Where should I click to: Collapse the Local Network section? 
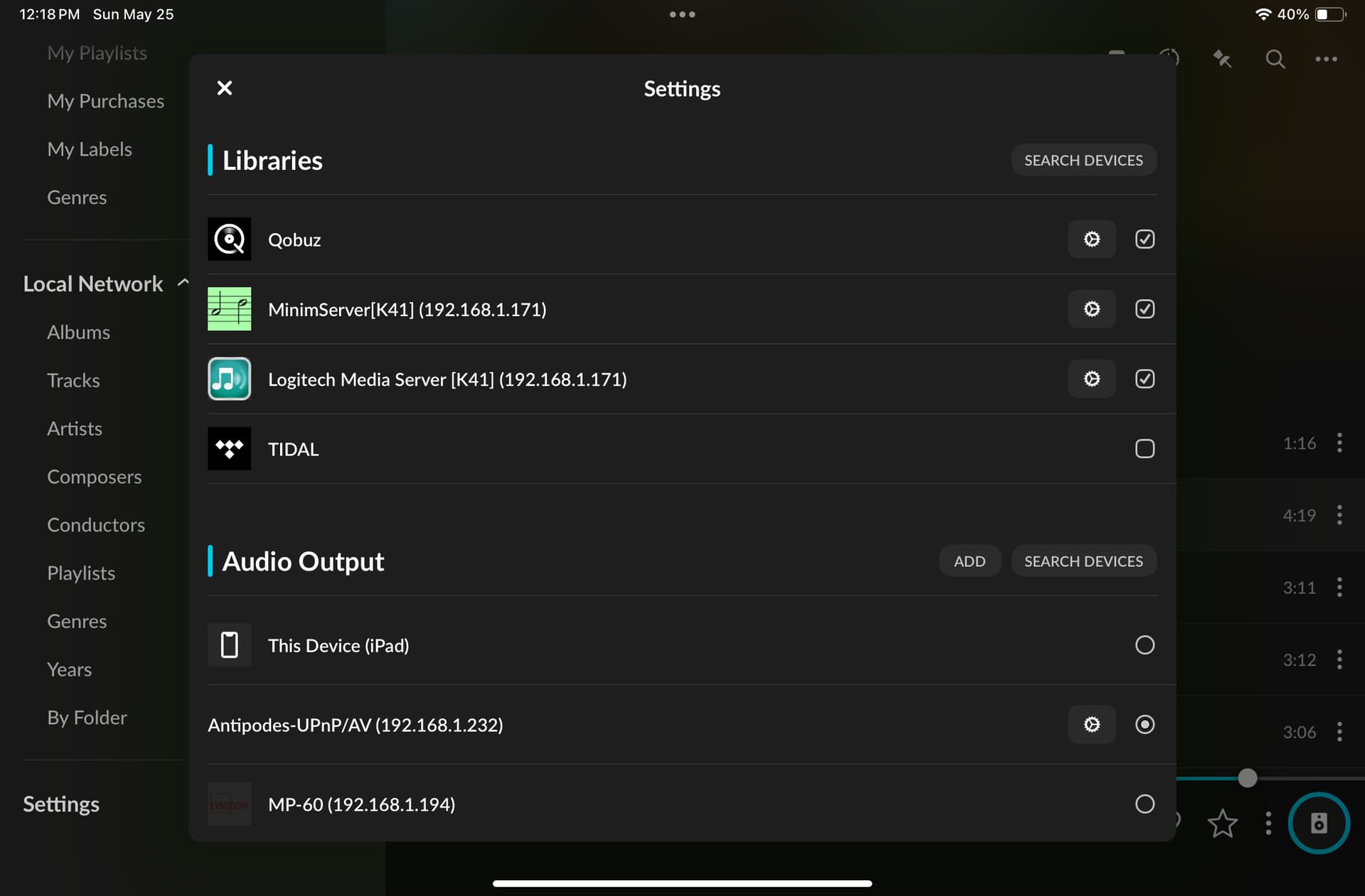tap(183, 283)
